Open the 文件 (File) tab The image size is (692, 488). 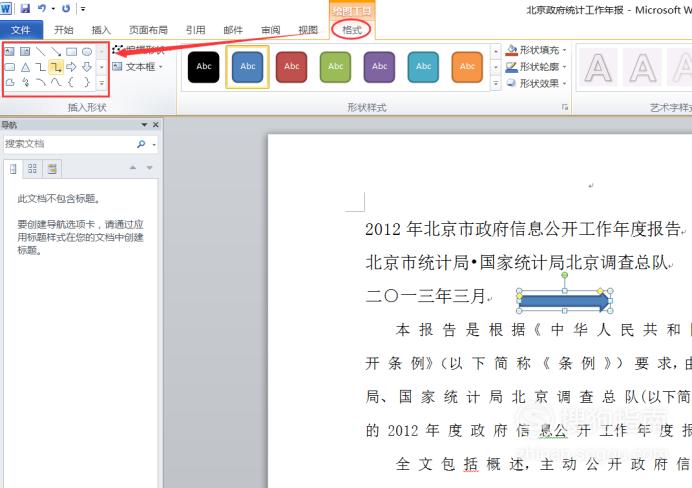[x=21, y=30]
